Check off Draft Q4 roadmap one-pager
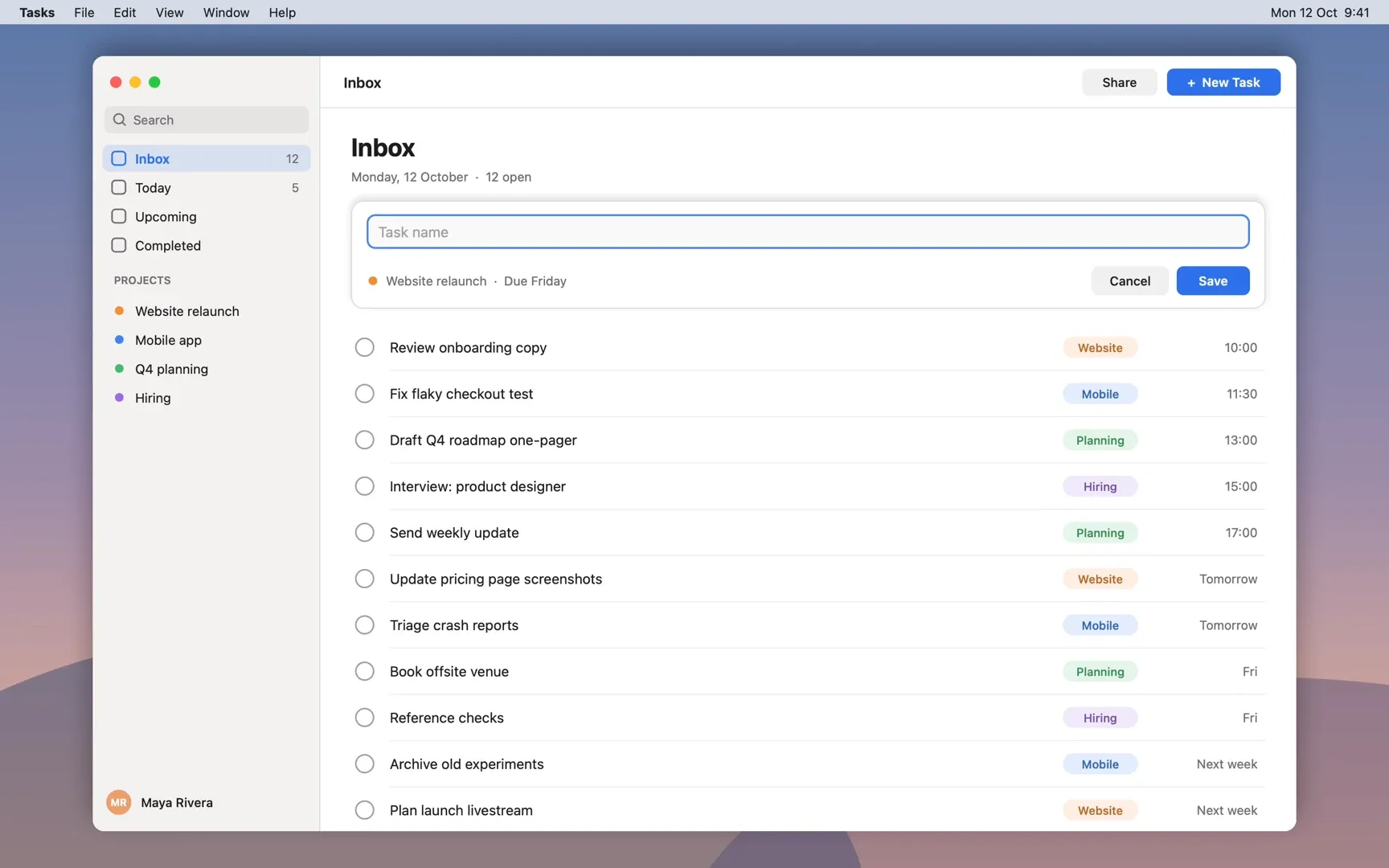This screenshot has width=1389, height=868. pyautogui.click(x=365, y=440)
